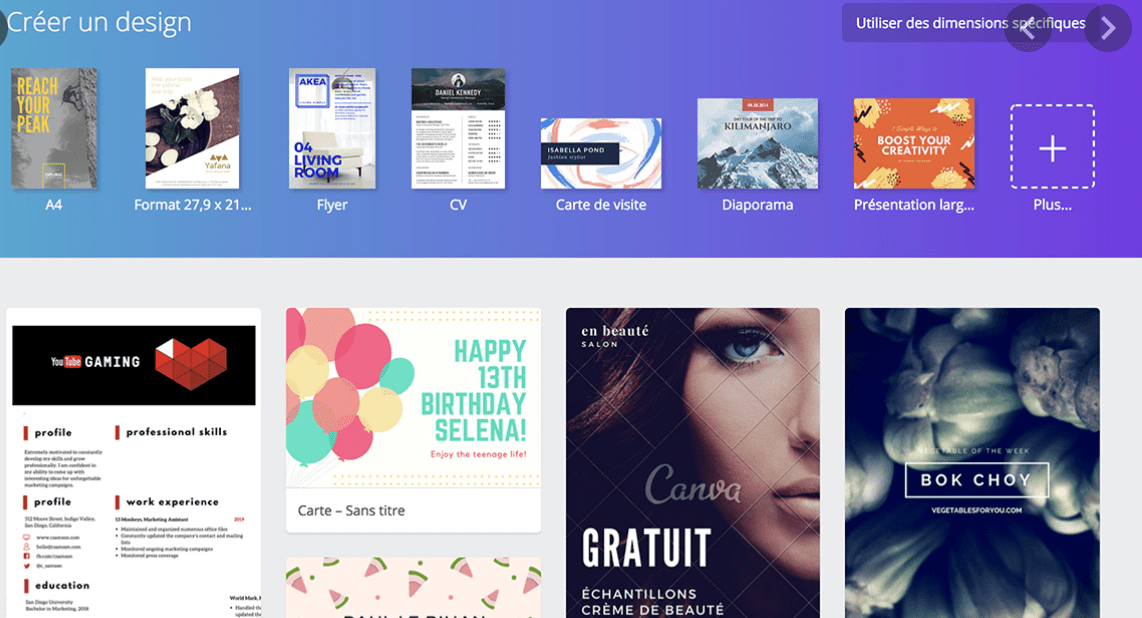1142x618 pixels.
Task: Click the next arrow in the design carousel
Action: click(1108, 28)
